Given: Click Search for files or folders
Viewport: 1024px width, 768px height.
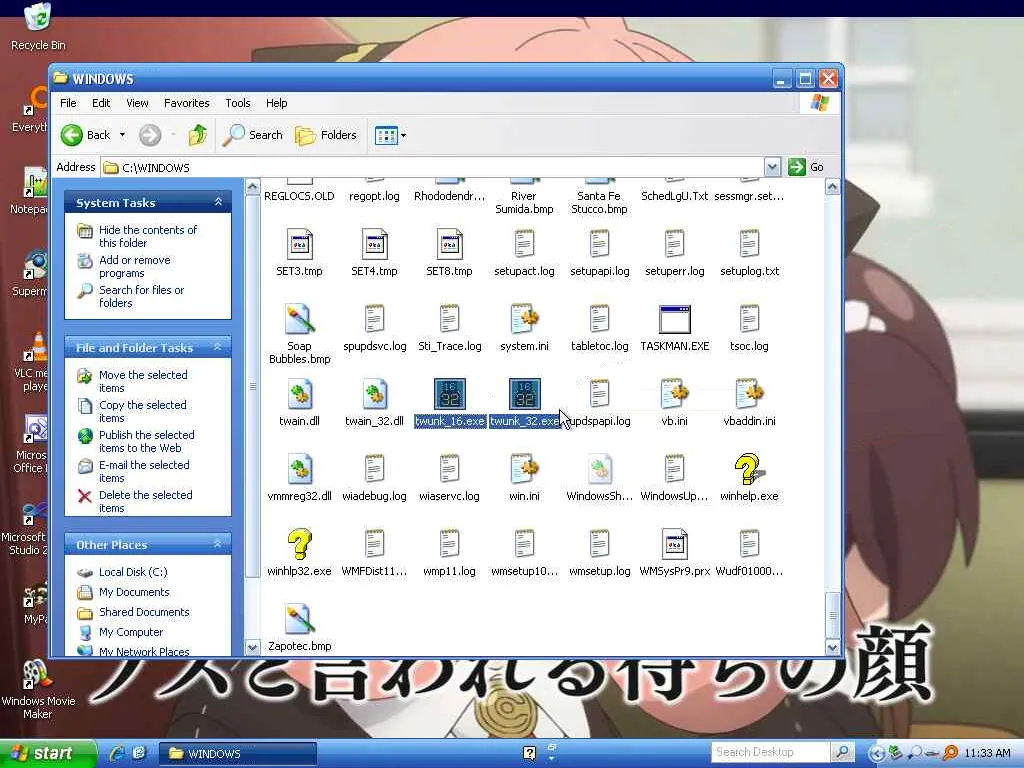Looking at the screenshot, I should click(141, 296).
